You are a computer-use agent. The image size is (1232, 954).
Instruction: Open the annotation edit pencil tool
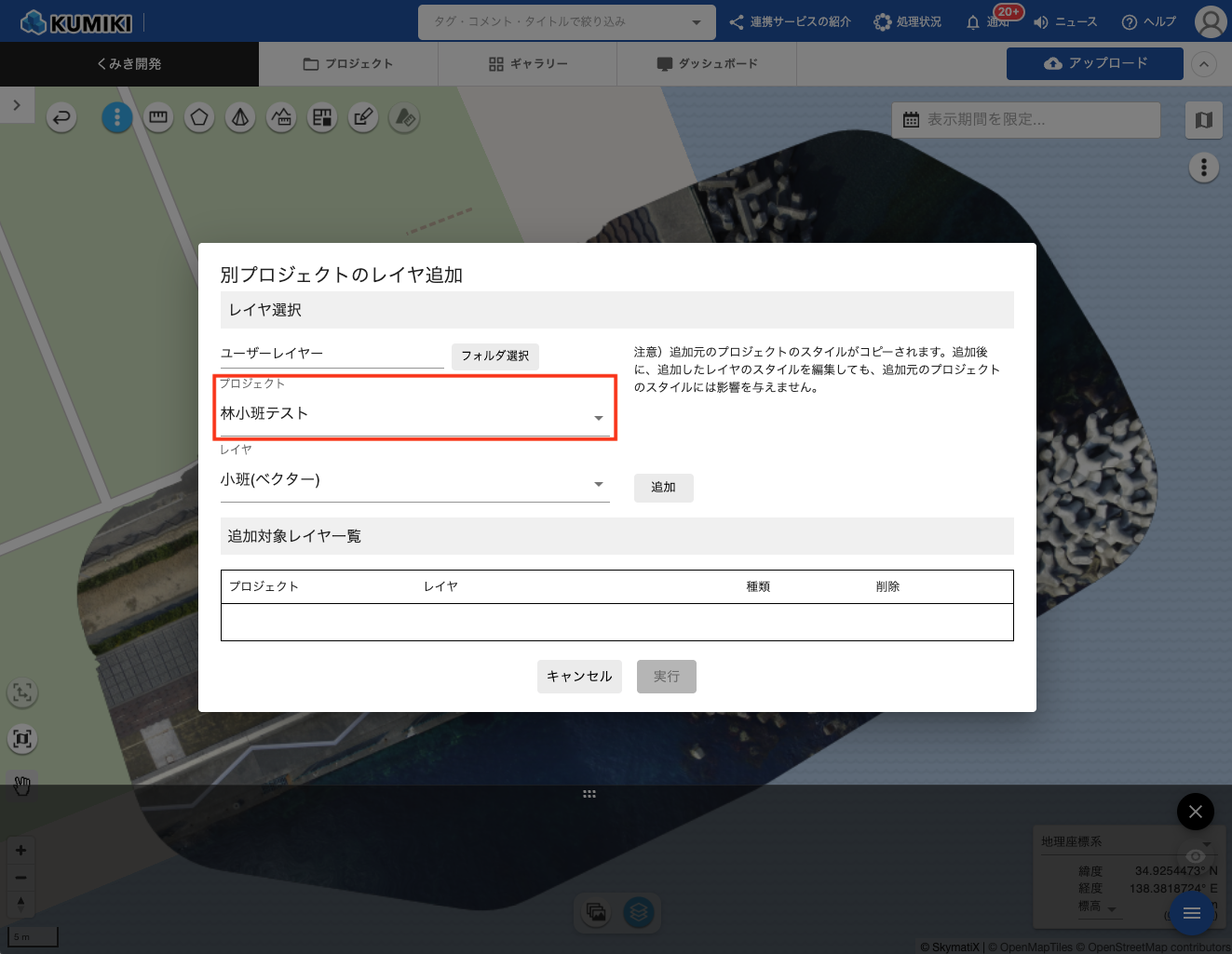pos(363,117)
